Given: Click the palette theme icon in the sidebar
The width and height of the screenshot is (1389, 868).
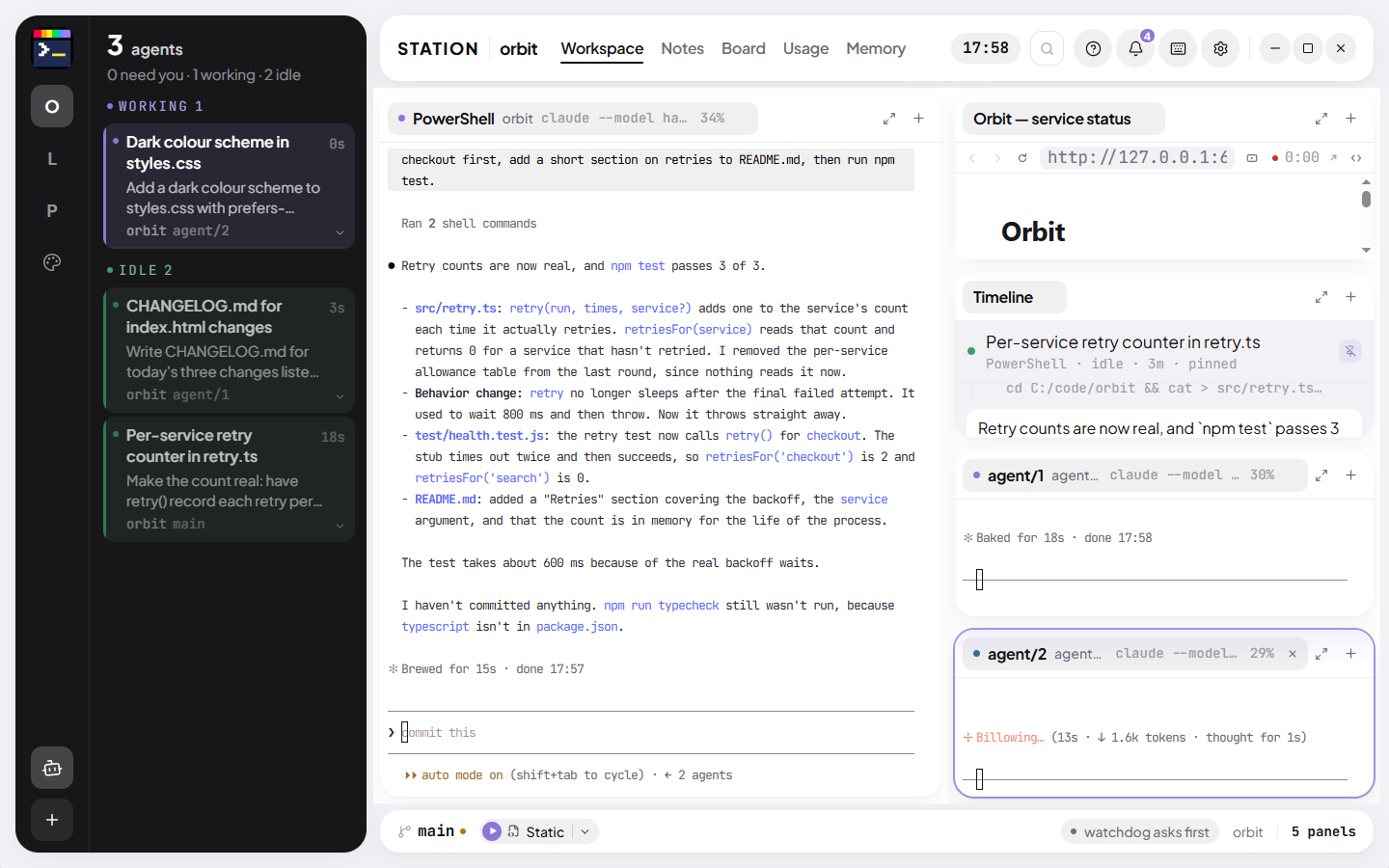Looking at the screenshot, I should point(52,262).
